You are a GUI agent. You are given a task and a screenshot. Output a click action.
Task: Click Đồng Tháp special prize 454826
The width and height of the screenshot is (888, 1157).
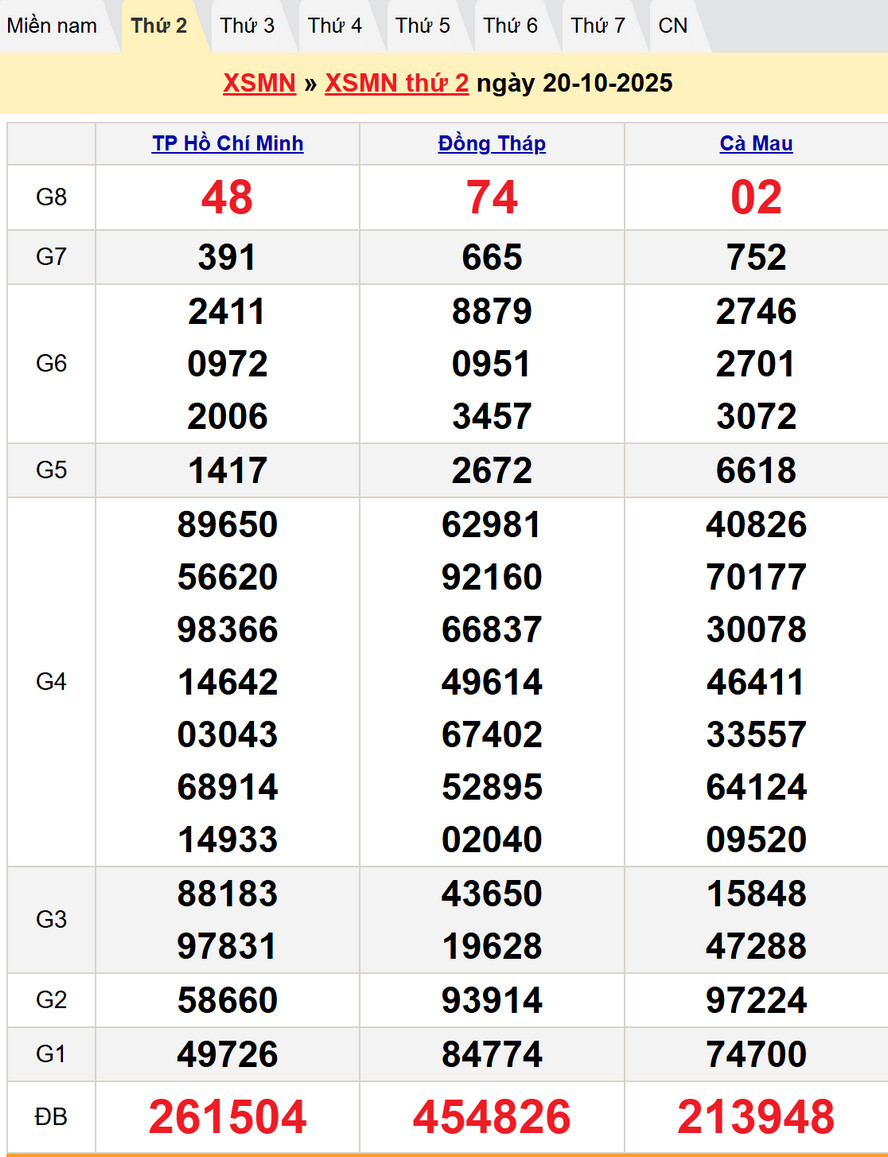492,1117
